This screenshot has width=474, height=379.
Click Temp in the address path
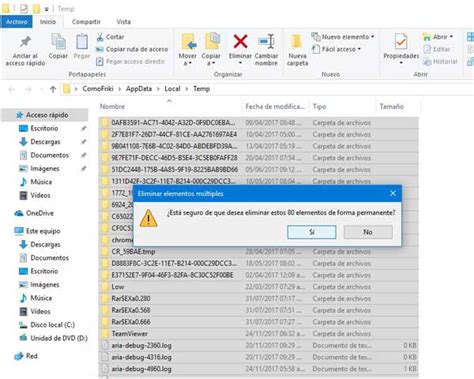click(x=201, y=89)
